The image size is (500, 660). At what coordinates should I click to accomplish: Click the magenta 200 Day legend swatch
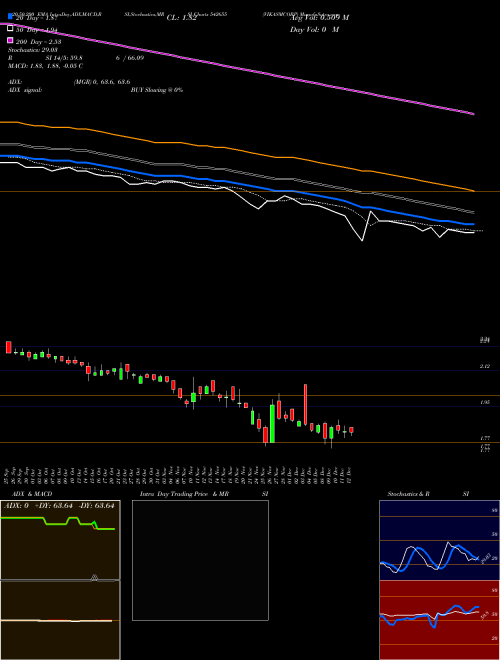pyautogui.click(x=10, y=40)
